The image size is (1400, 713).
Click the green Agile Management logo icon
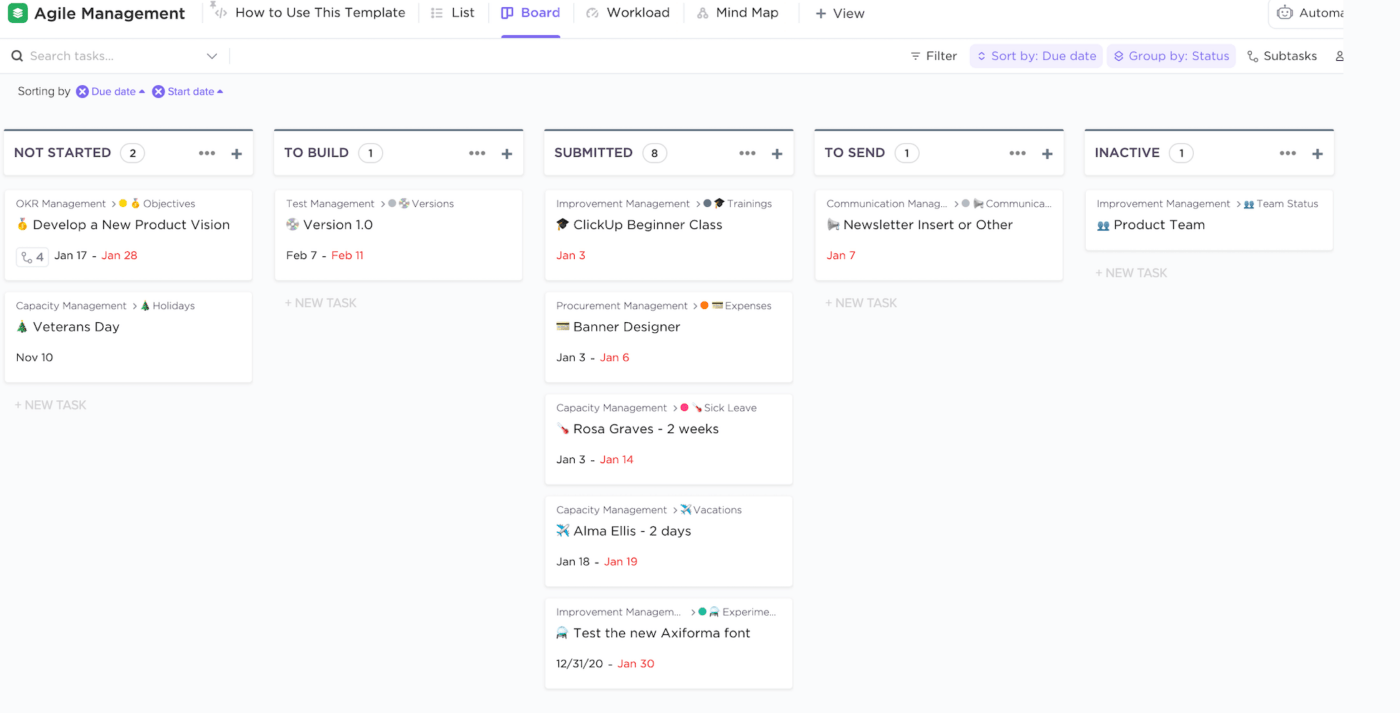click(18, 14)
